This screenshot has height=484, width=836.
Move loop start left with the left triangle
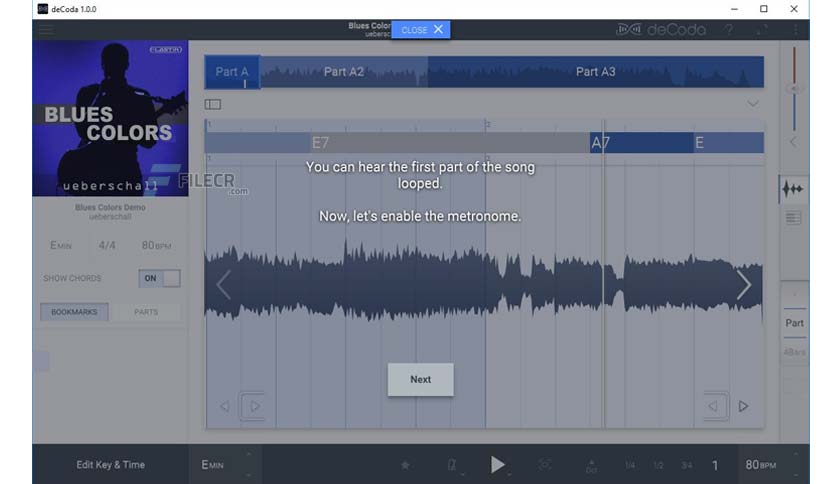[x=224, y=407]
